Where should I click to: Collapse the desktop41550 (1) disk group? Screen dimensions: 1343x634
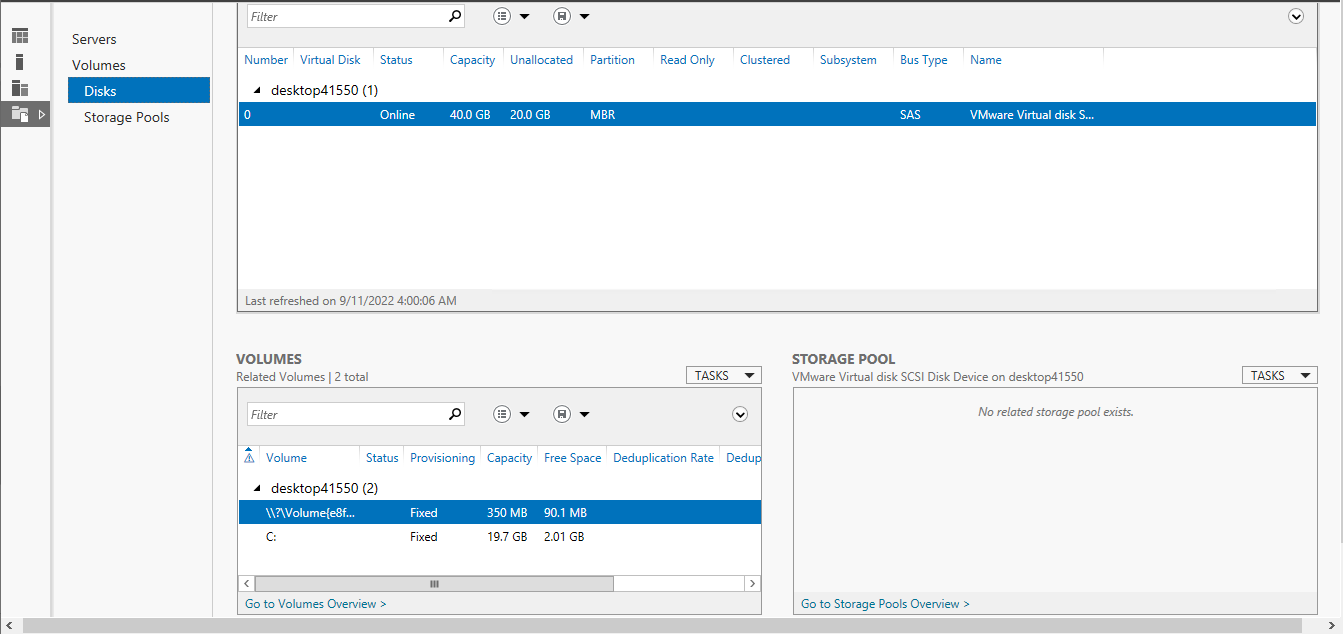point(257,90)
